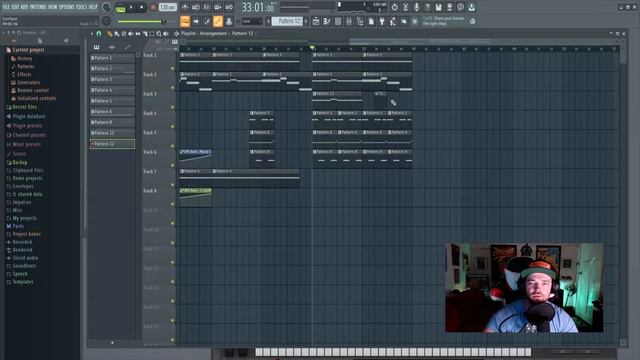Open the Browser/plugin picker view icon
Screen dimensions: 640x360
360,21
